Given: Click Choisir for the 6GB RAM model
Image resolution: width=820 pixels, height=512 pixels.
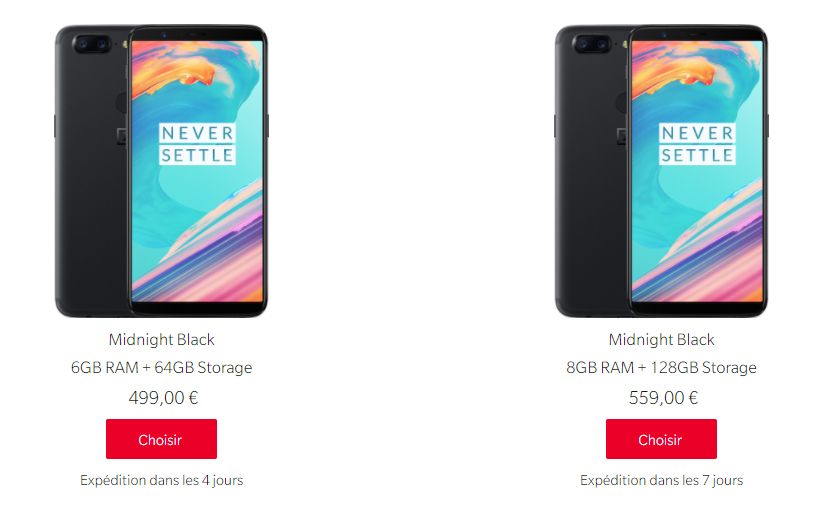Looking at the screenshot, I should (x=161, y=439).
